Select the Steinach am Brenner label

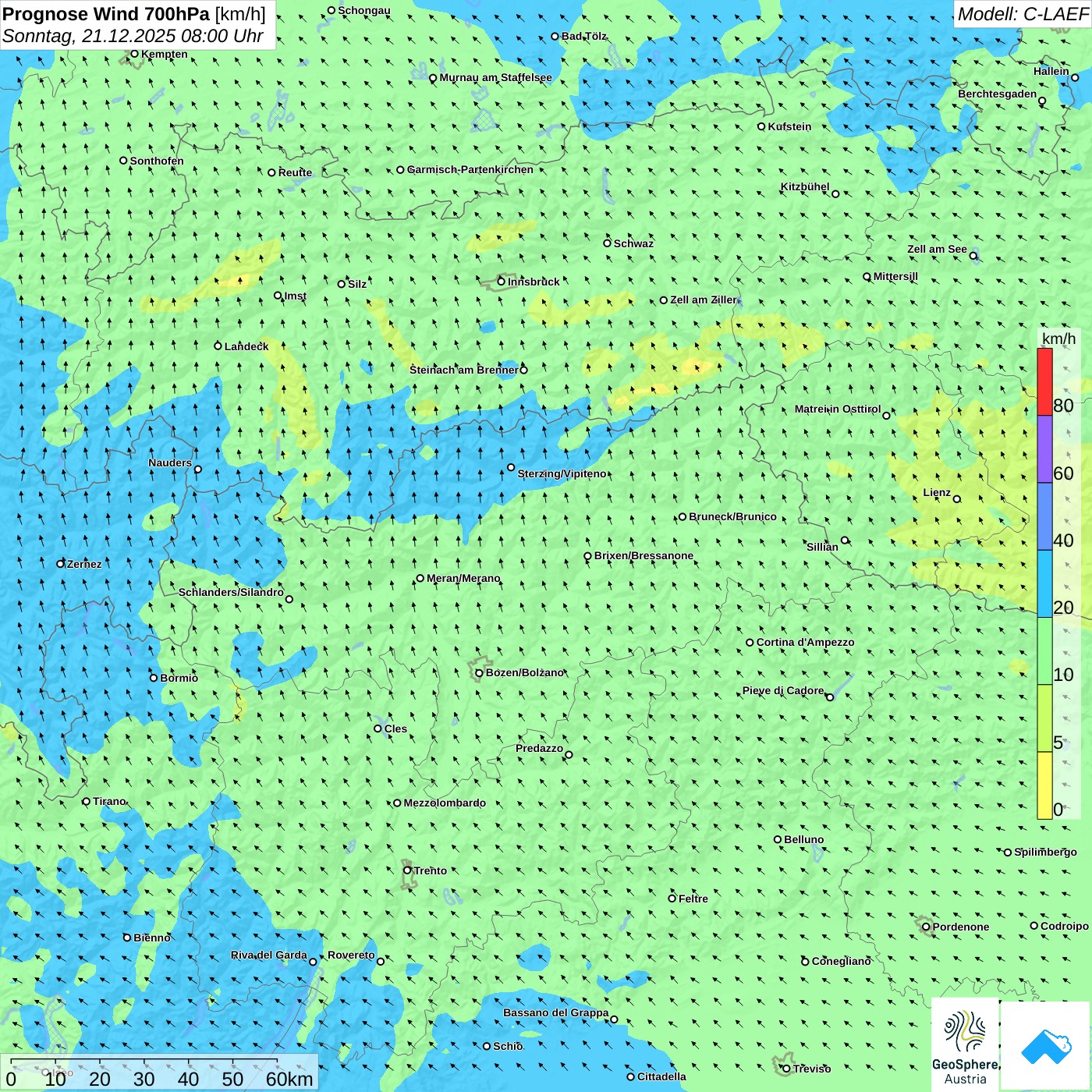463,370
